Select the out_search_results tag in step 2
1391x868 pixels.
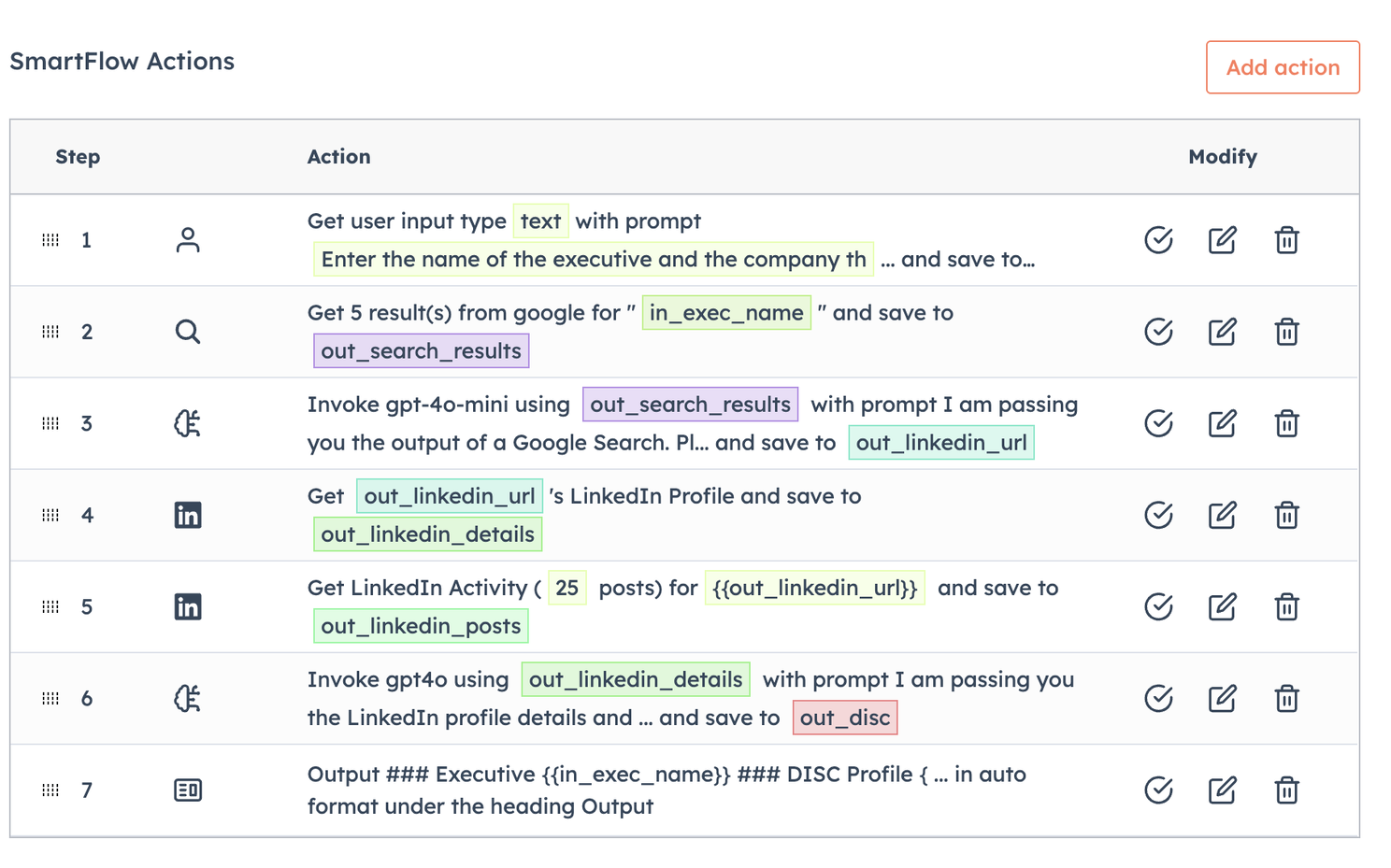click(x=421, y=351)
